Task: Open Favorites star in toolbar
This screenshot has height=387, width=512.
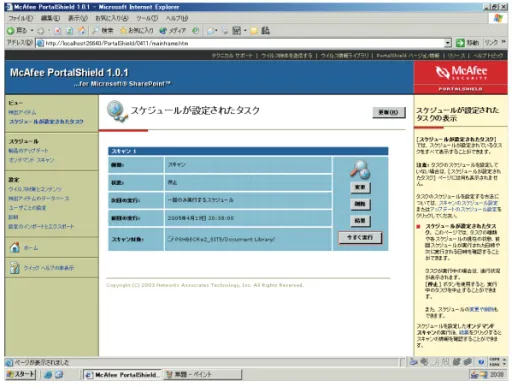Action: pos(123,31)
